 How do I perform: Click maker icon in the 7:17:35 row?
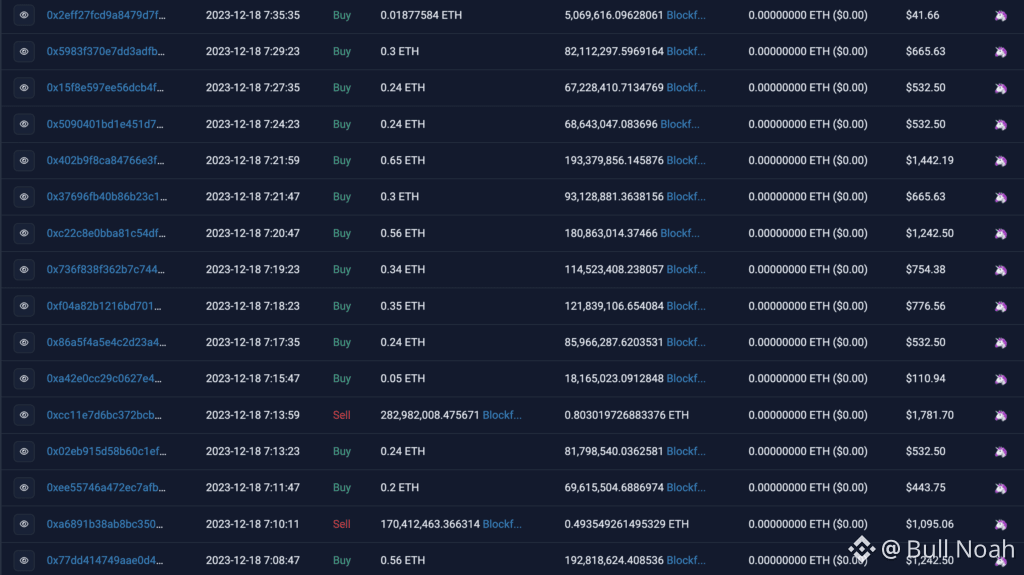(x=1000, y=343)
